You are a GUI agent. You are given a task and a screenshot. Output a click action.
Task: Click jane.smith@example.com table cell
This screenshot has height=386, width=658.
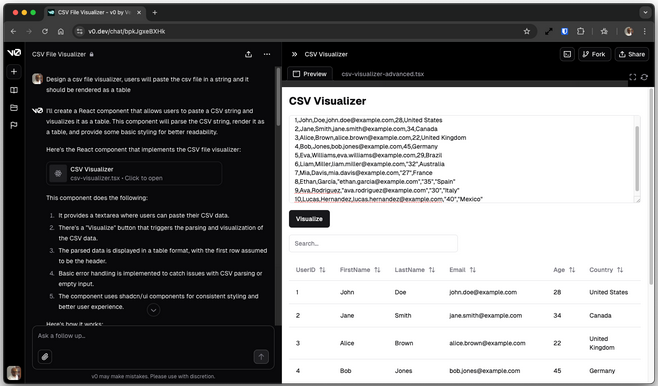click(486, 316)
